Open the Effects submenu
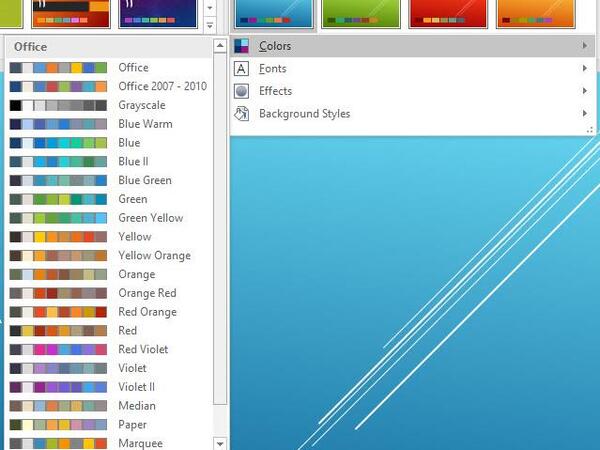The width and height of the screenshot is (600, 450). coord(412,91)
